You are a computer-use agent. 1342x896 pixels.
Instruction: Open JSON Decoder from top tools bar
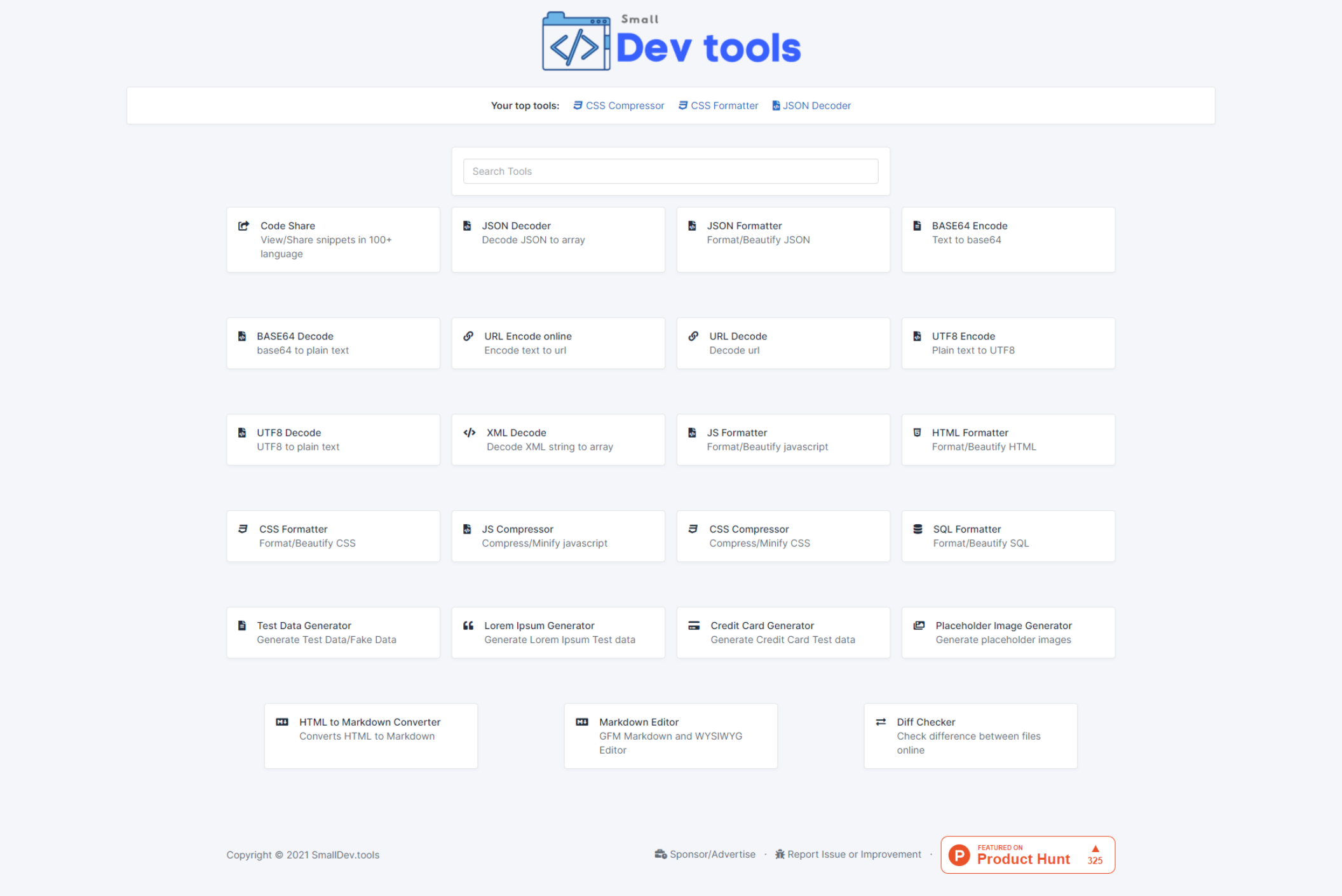click(x=816, y=105)
